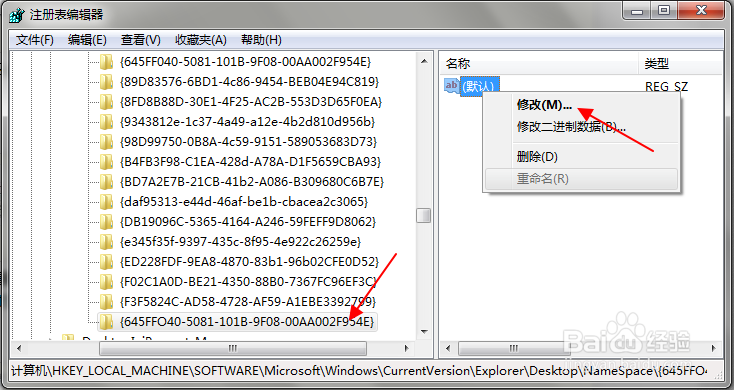This screenshot has width=734, height=390.
Task: Click folder icon of {8FD8B88D-30E1-4F25-AC2B-553D3D65F0EA}
Action: [107, 102]
